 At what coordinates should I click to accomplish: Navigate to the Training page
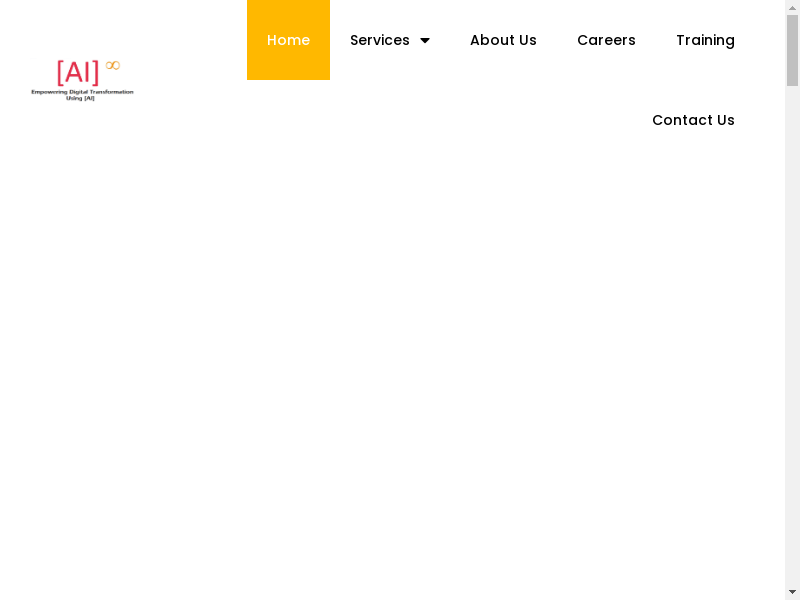coord(705,40)
